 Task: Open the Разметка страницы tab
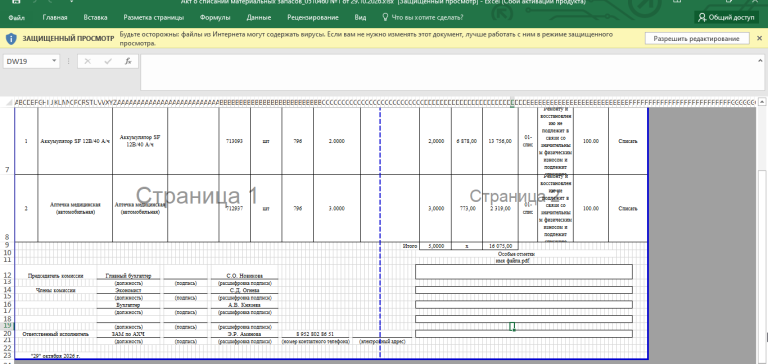[x=154, y=18]
